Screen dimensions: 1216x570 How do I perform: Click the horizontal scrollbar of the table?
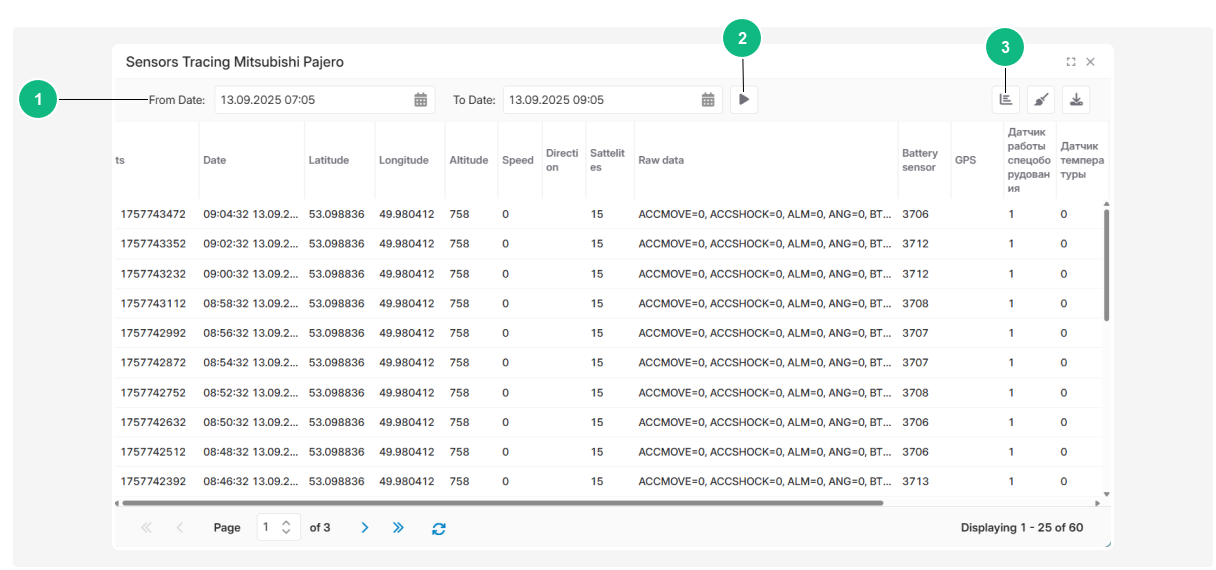[502, 503]
